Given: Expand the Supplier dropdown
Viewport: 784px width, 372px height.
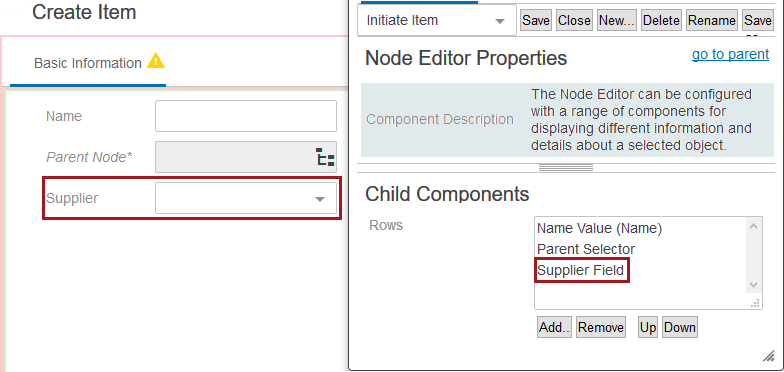Looking at the screenshot, I should (320, 199).
